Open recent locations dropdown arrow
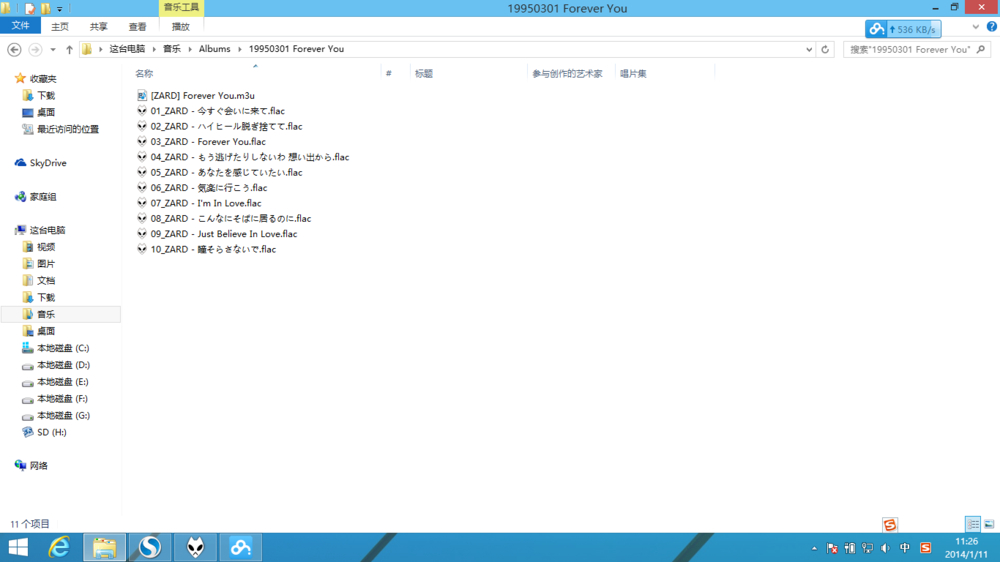Viewport: 1000px width, 562px height. (x=53, y=49)
